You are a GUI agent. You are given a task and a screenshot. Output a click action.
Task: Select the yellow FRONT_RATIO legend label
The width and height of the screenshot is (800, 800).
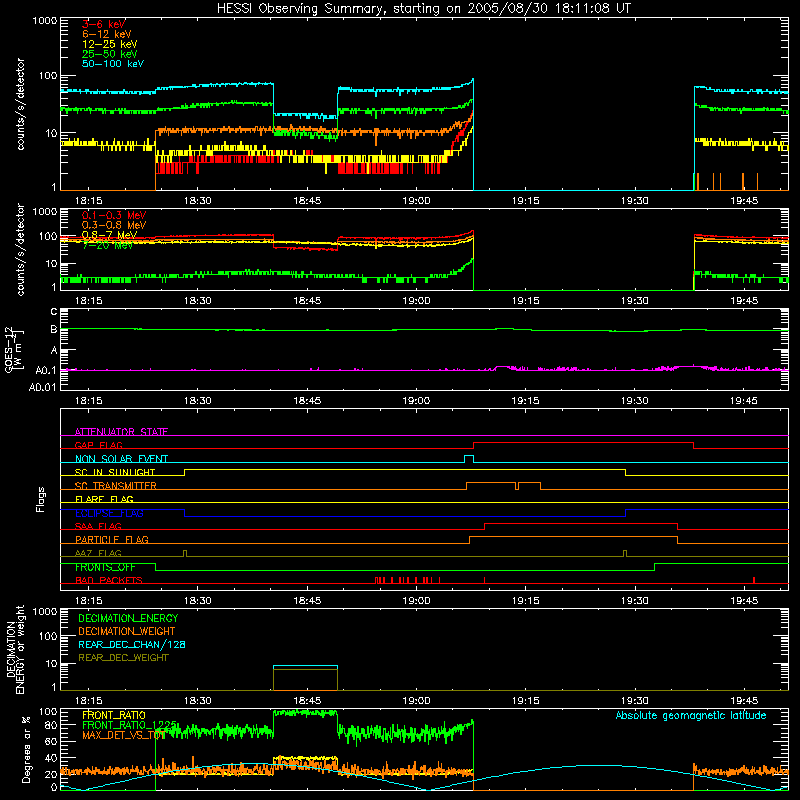click(114, 715)
